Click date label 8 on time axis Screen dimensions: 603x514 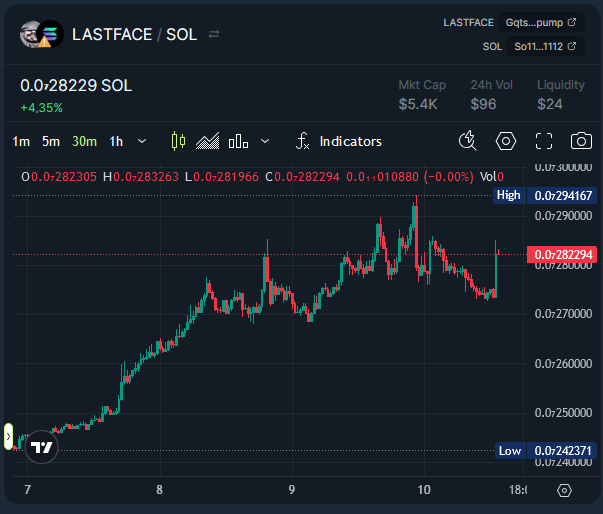[x=159, y=489]
